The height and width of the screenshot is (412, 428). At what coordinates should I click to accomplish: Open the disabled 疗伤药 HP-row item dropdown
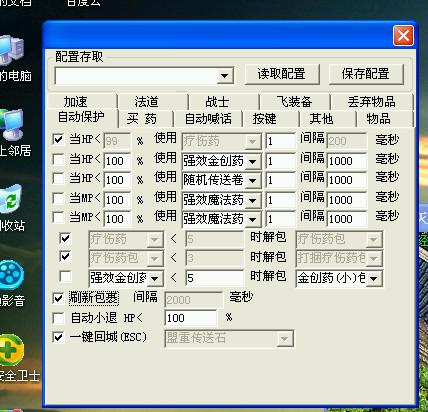point(252,142)
